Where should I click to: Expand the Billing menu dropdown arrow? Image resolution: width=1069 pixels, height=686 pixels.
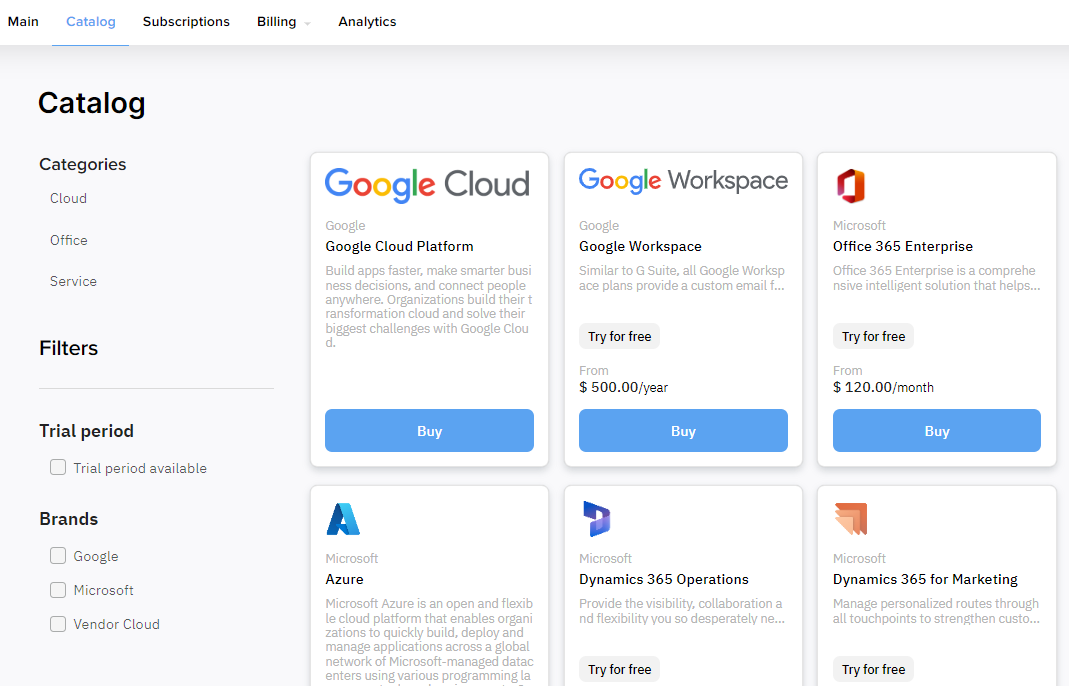tap(307, 24)
